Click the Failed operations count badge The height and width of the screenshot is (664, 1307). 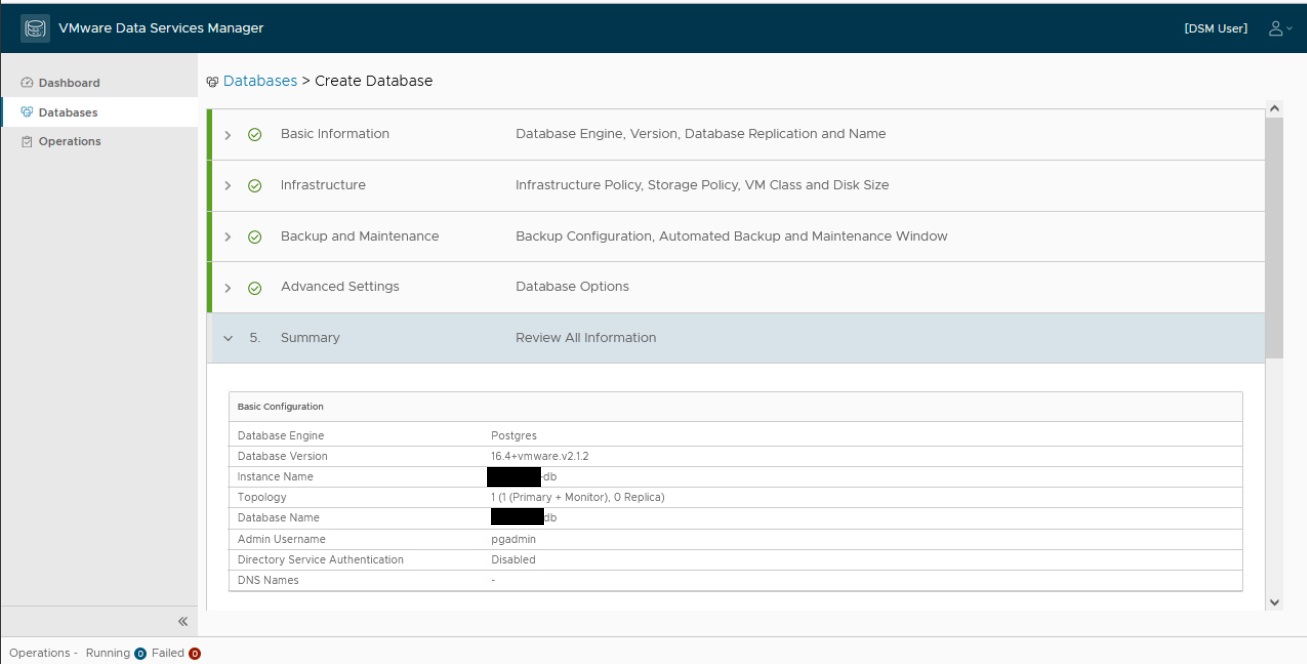pos(195,654)
